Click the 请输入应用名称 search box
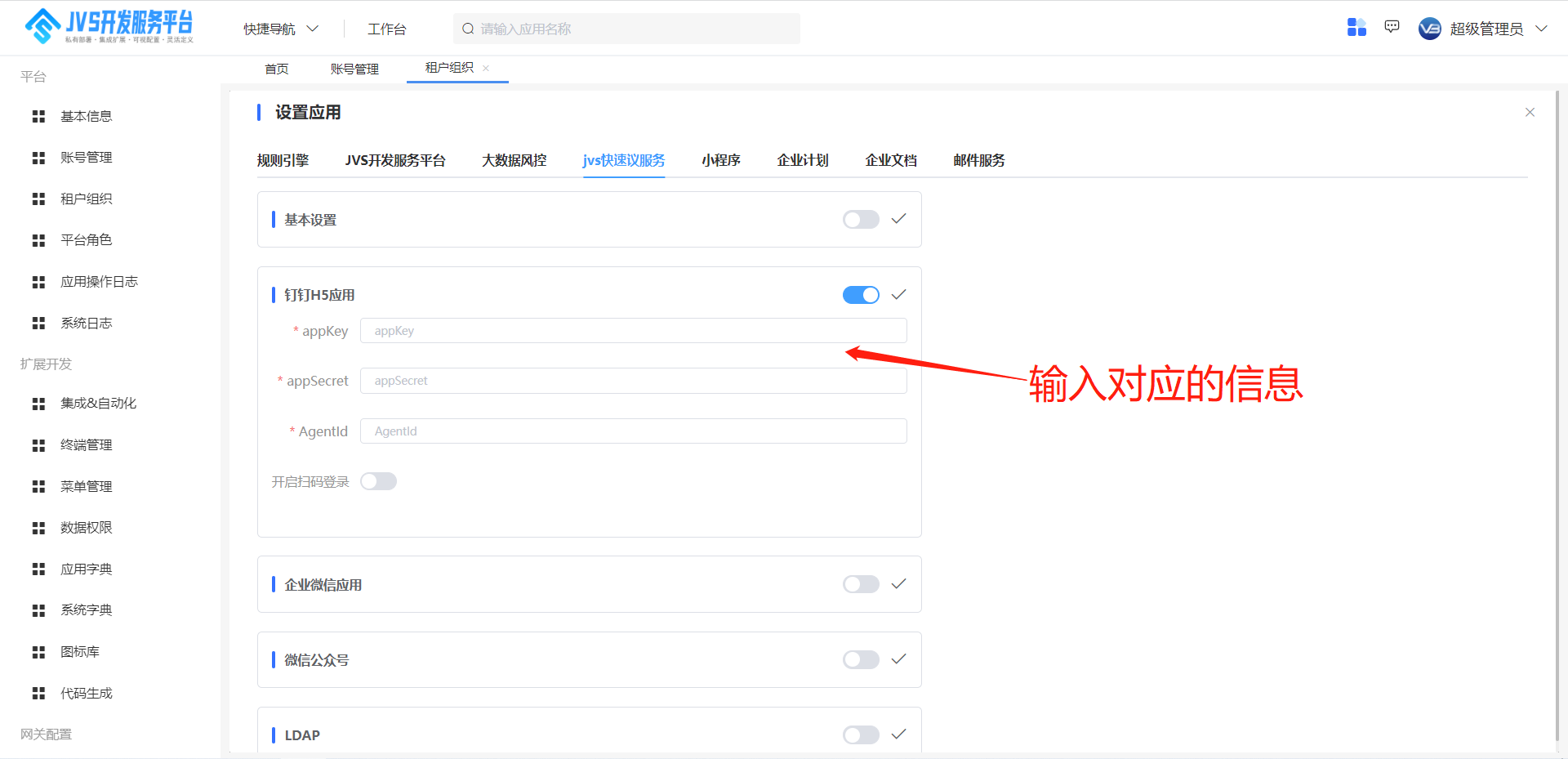1568x759 pixels. [x=626, y=29]
